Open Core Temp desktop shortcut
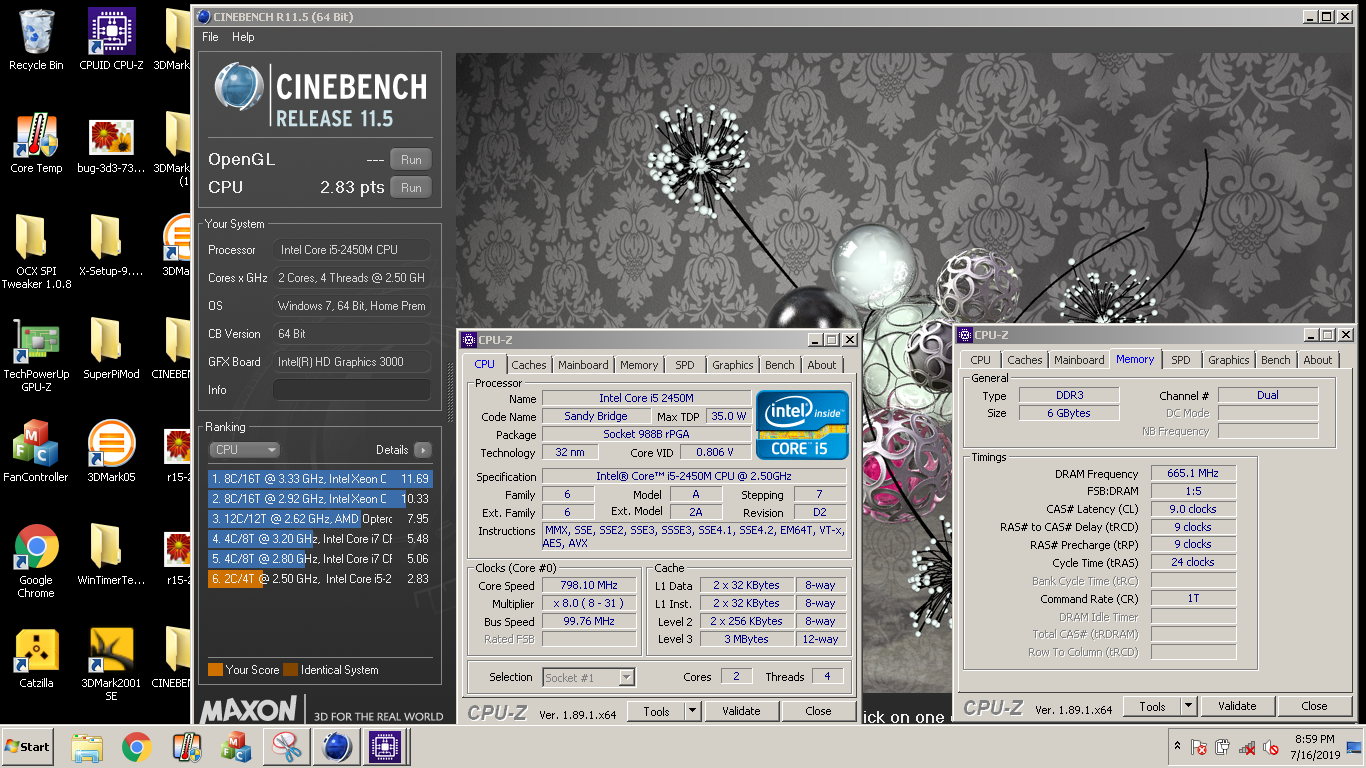The height and width of the screenshot is (768, 1366). (36, 144)
